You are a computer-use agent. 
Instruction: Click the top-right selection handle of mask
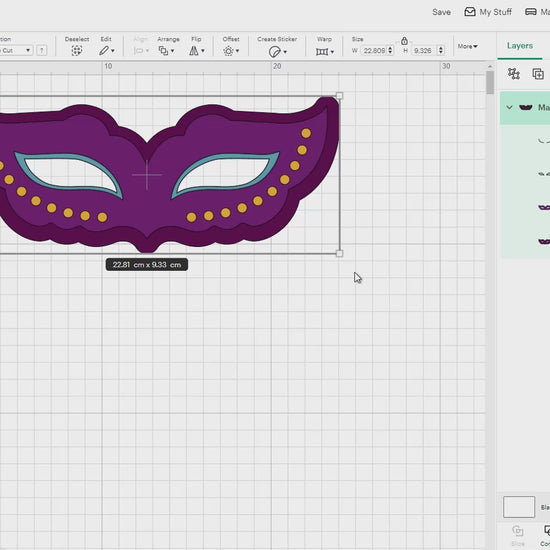point(339,95)
